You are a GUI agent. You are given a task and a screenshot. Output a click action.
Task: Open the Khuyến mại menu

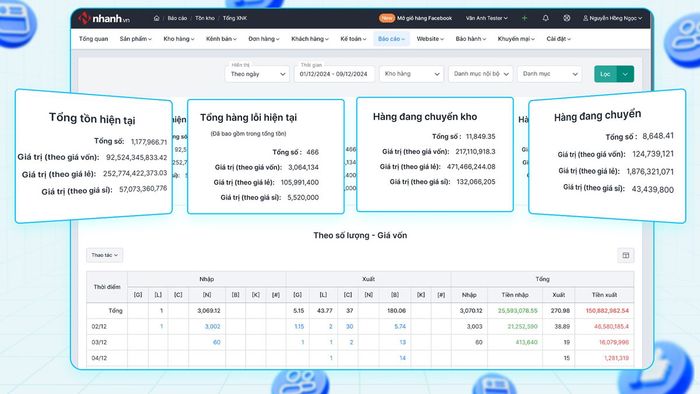(x=516, y=39)
